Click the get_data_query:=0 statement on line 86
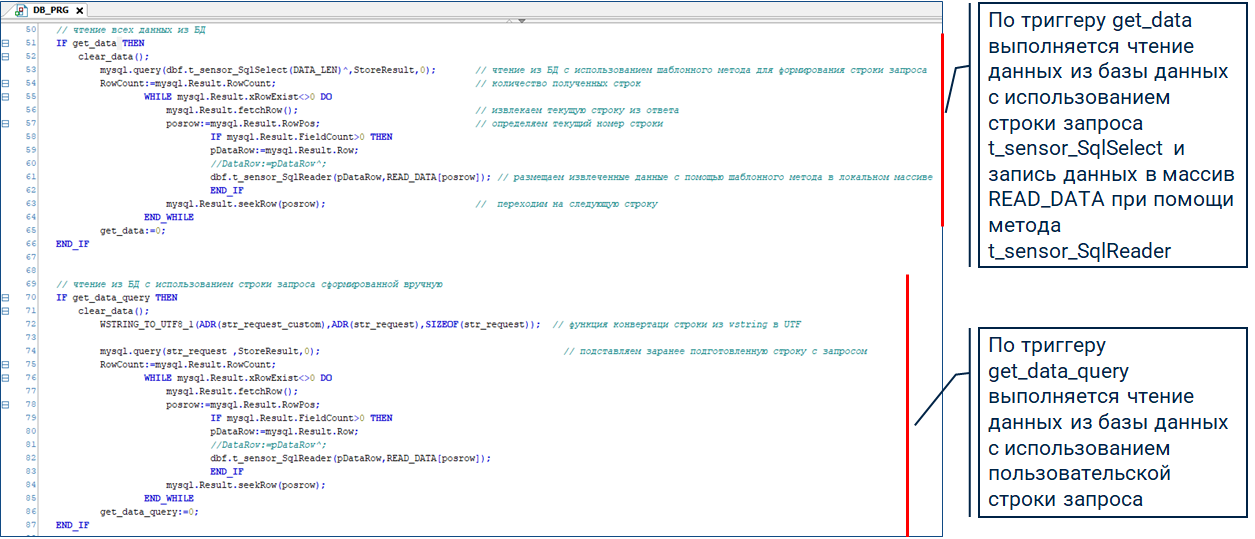Viewport: 1255px width, 539px height. [149, 511]
